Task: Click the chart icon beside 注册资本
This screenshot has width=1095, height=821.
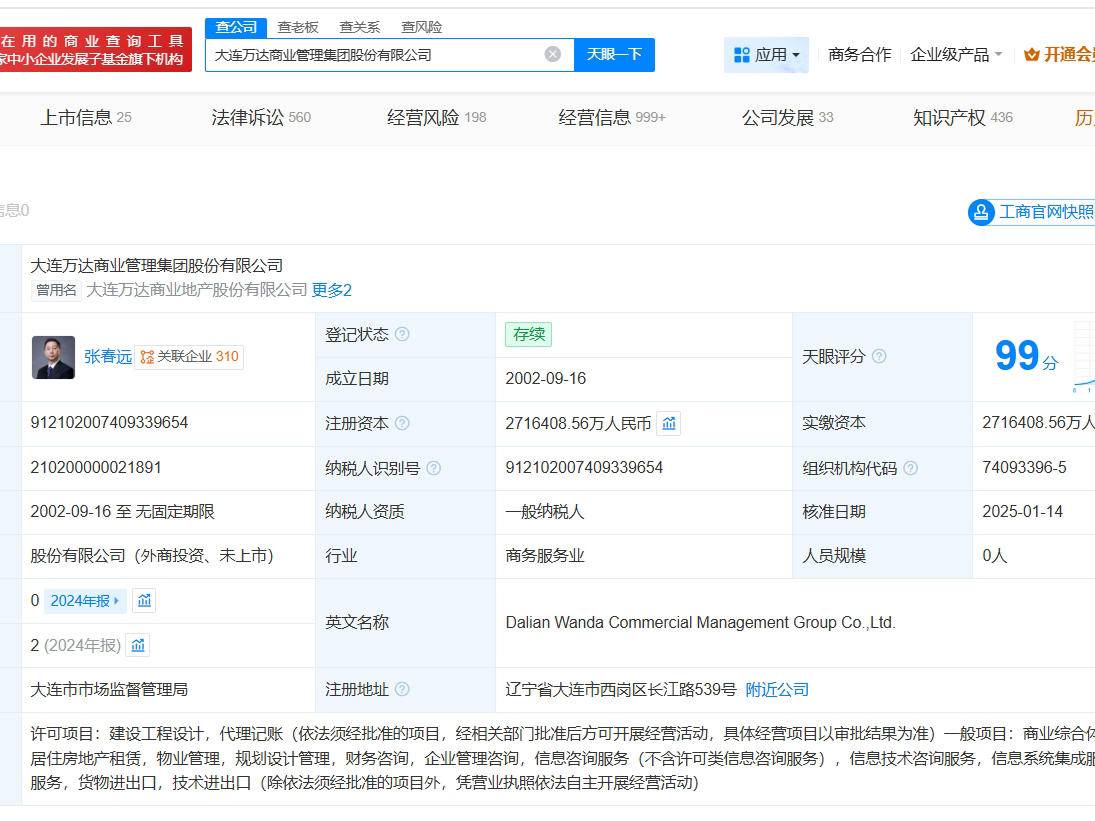Action: (669, 424)
